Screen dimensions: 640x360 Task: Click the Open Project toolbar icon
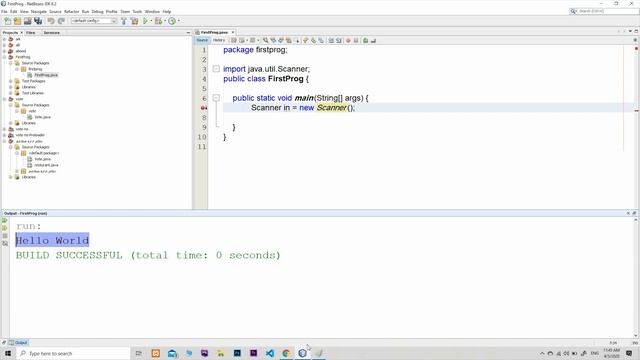coord(27,21)
